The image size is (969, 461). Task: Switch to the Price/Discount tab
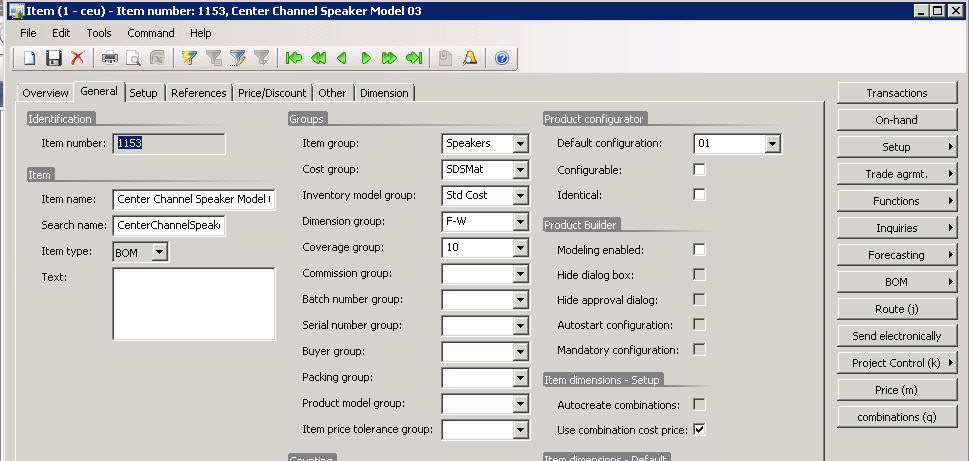point(272,93)
